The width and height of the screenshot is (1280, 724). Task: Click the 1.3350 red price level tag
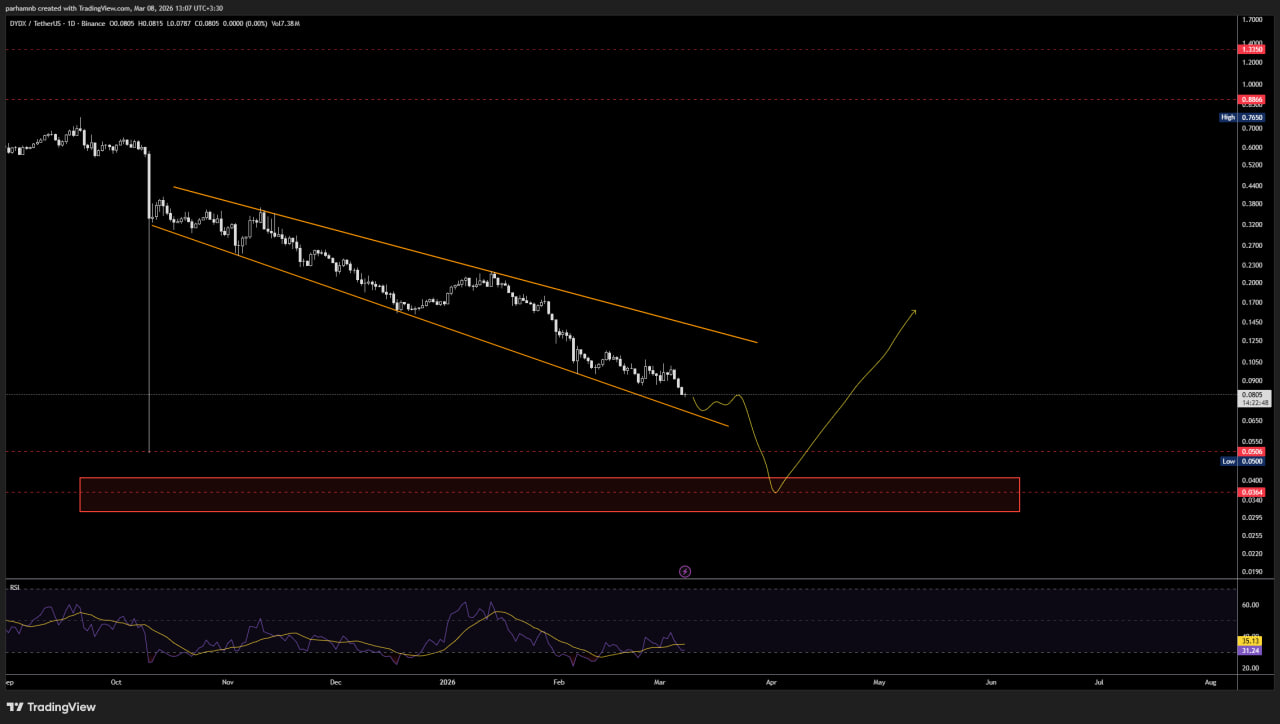pyautogui.click(x=1251, y=49)
